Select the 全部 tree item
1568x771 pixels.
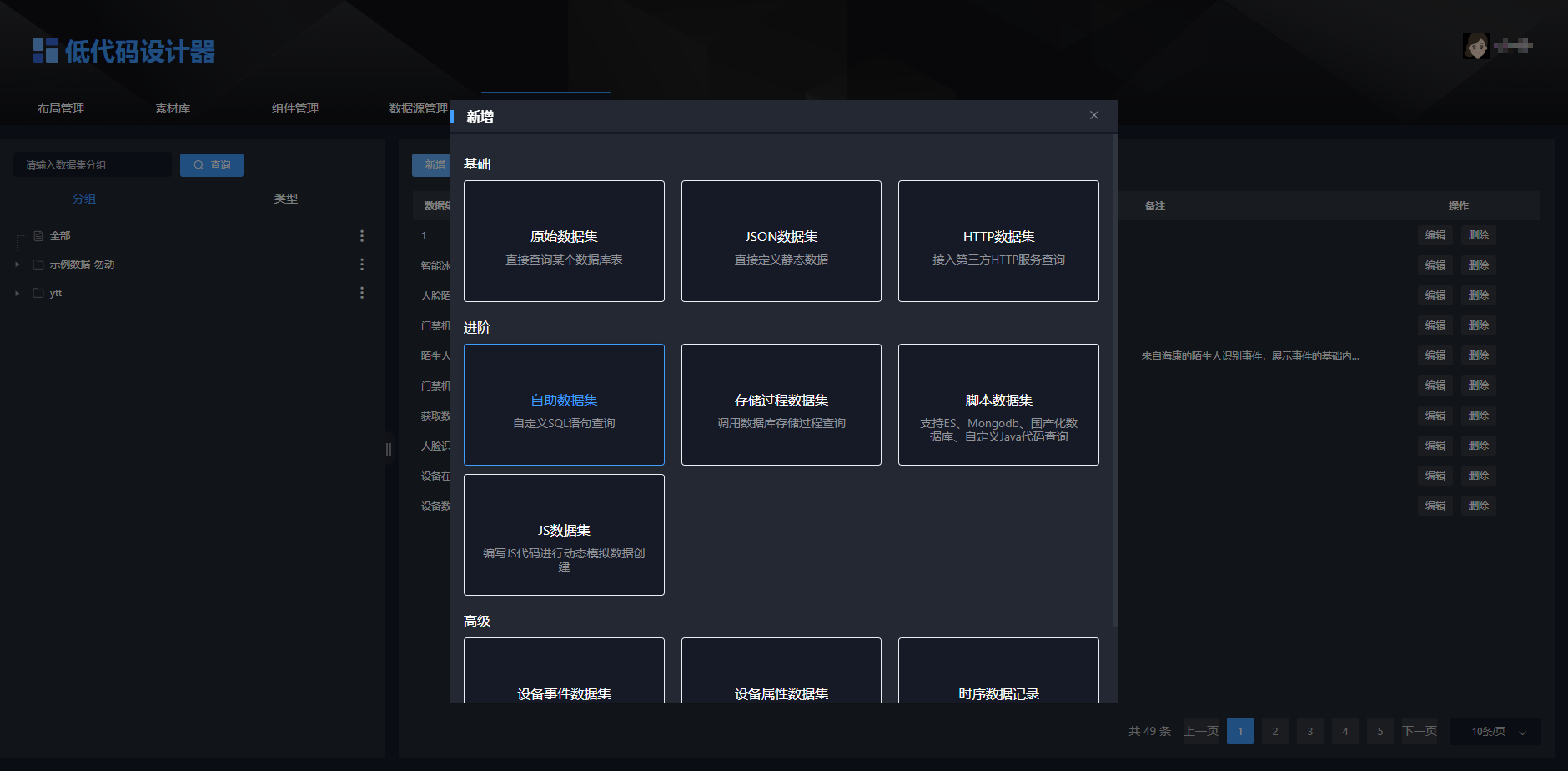pyautogui.click(x=60, y=236)
